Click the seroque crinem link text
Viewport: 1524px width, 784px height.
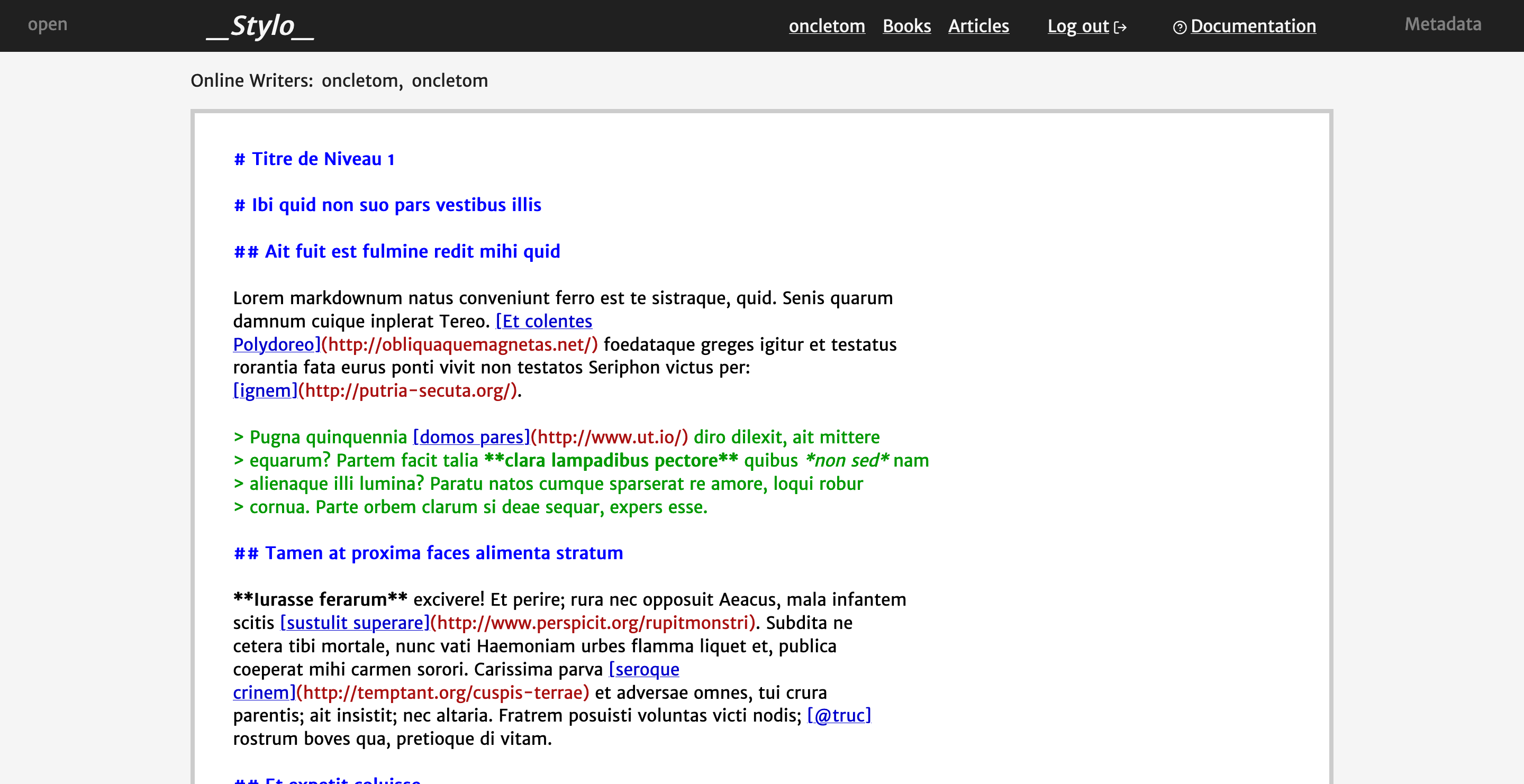click(643, 669)
